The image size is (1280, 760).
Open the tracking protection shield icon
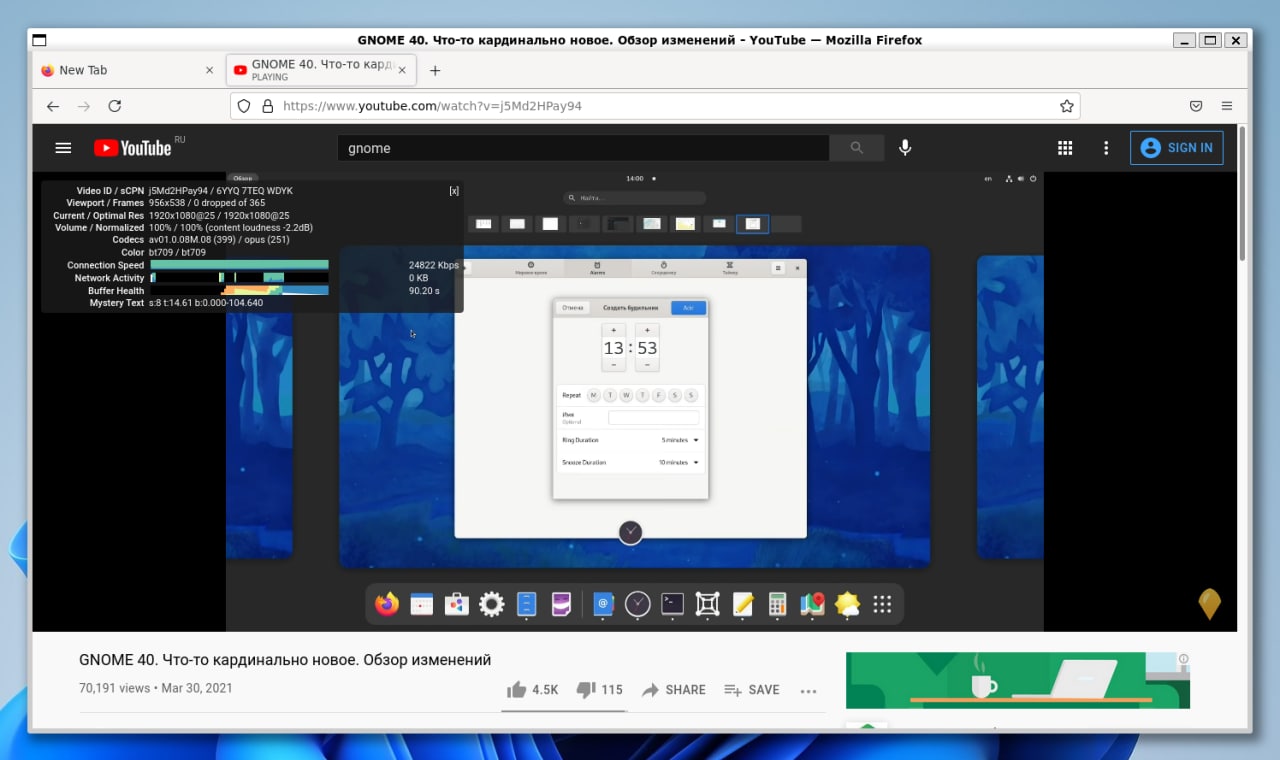pyautogui.click(x=244, y=106)
